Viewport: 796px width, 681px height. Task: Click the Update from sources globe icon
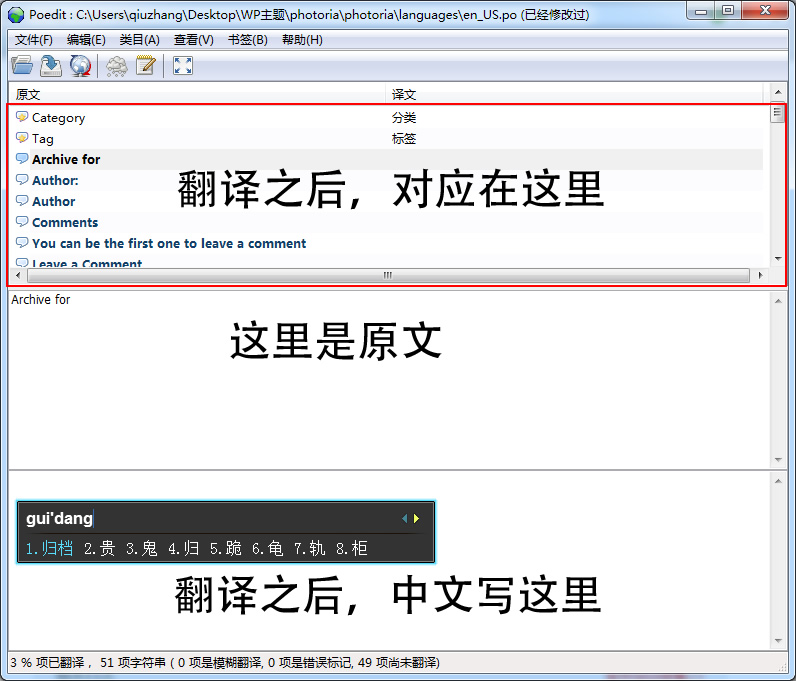80,66
